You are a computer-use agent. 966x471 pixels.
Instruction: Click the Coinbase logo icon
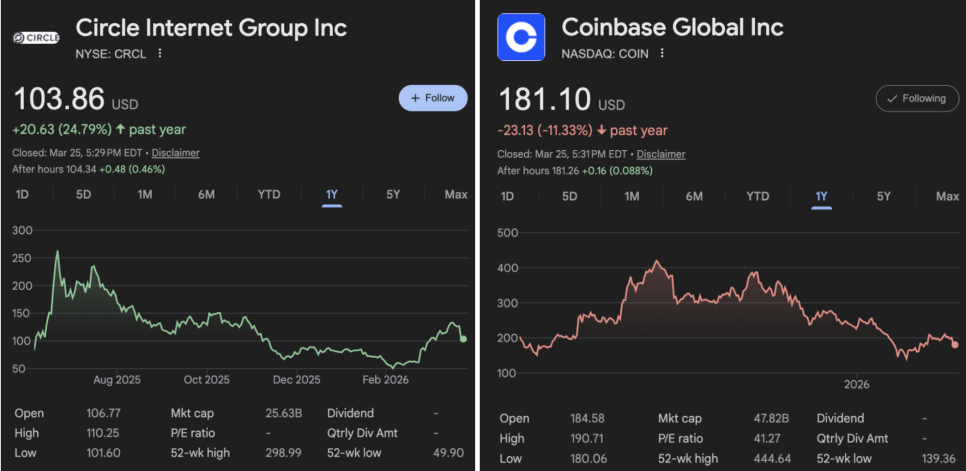(521, 37)
